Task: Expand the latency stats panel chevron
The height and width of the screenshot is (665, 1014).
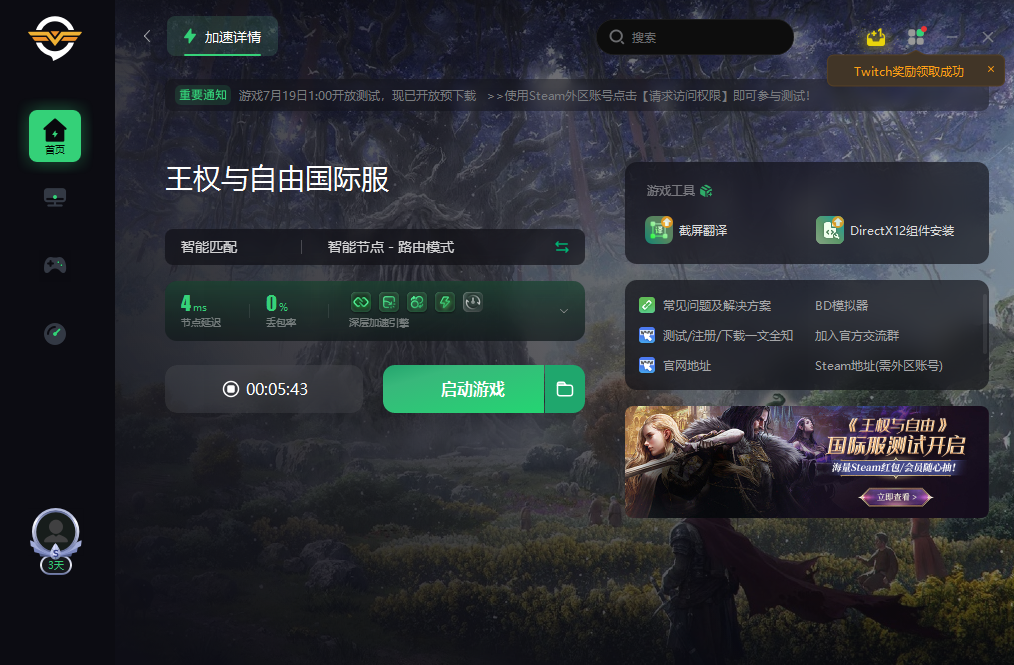Action: click(564, 311)
